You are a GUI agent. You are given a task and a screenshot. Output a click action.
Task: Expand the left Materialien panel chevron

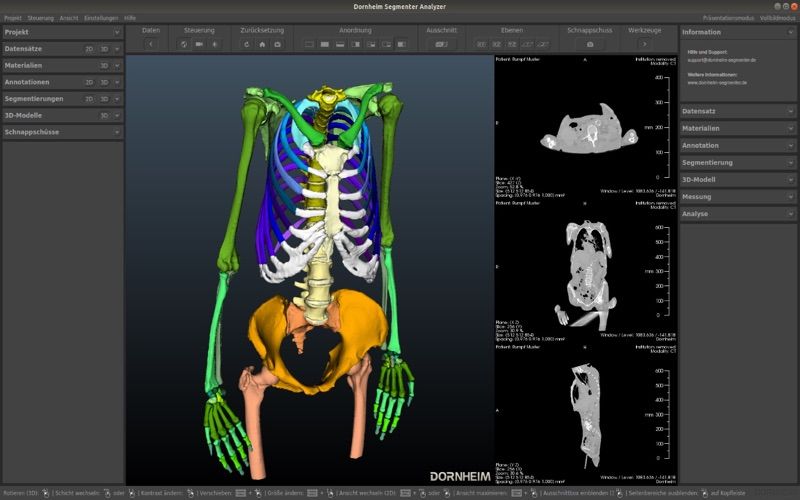coord(117,66)
